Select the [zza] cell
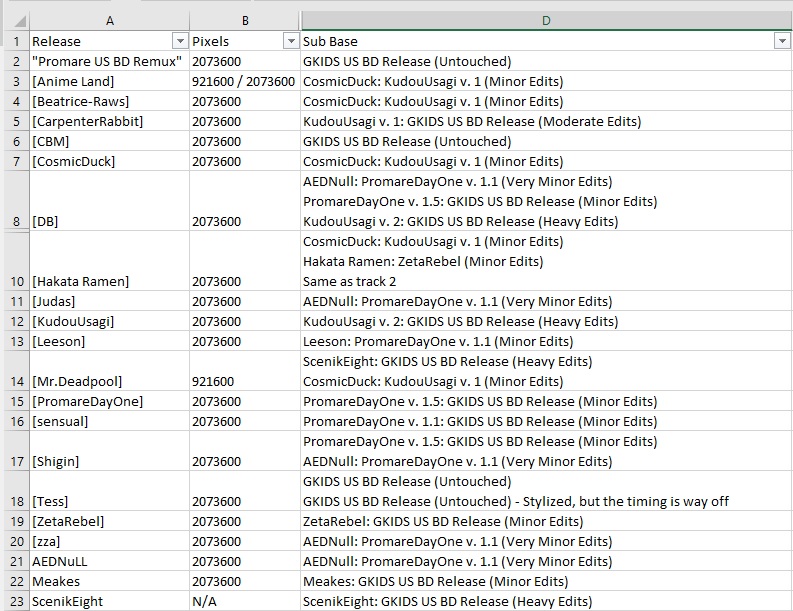This screenshot has height=611, width=793. (x=109, y=541)
